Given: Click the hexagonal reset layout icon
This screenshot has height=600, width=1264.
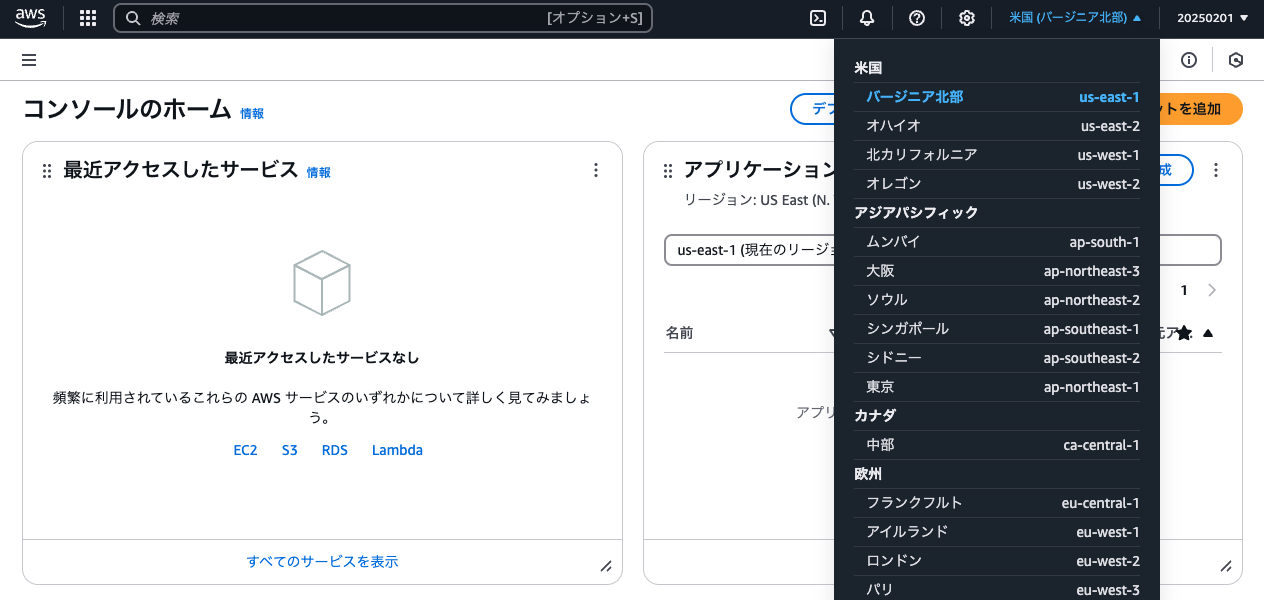Looking at the screenshot, I should (x=1236, y=60).
